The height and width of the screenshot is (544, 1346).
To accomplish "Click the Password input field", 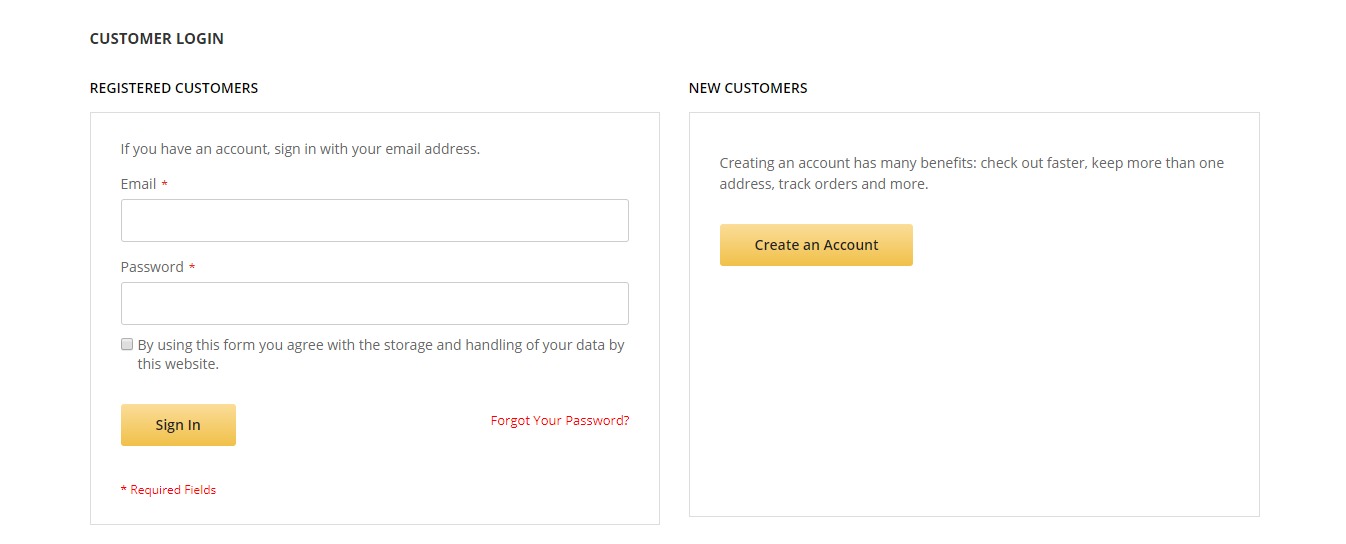I will (374, 303).
